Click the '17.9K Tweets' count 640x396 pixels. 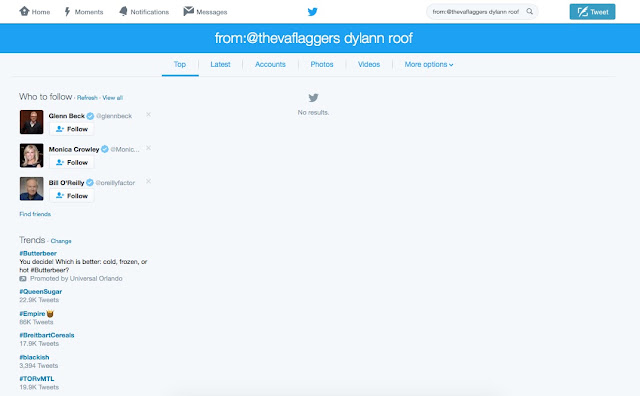click(x=39, y=344)
